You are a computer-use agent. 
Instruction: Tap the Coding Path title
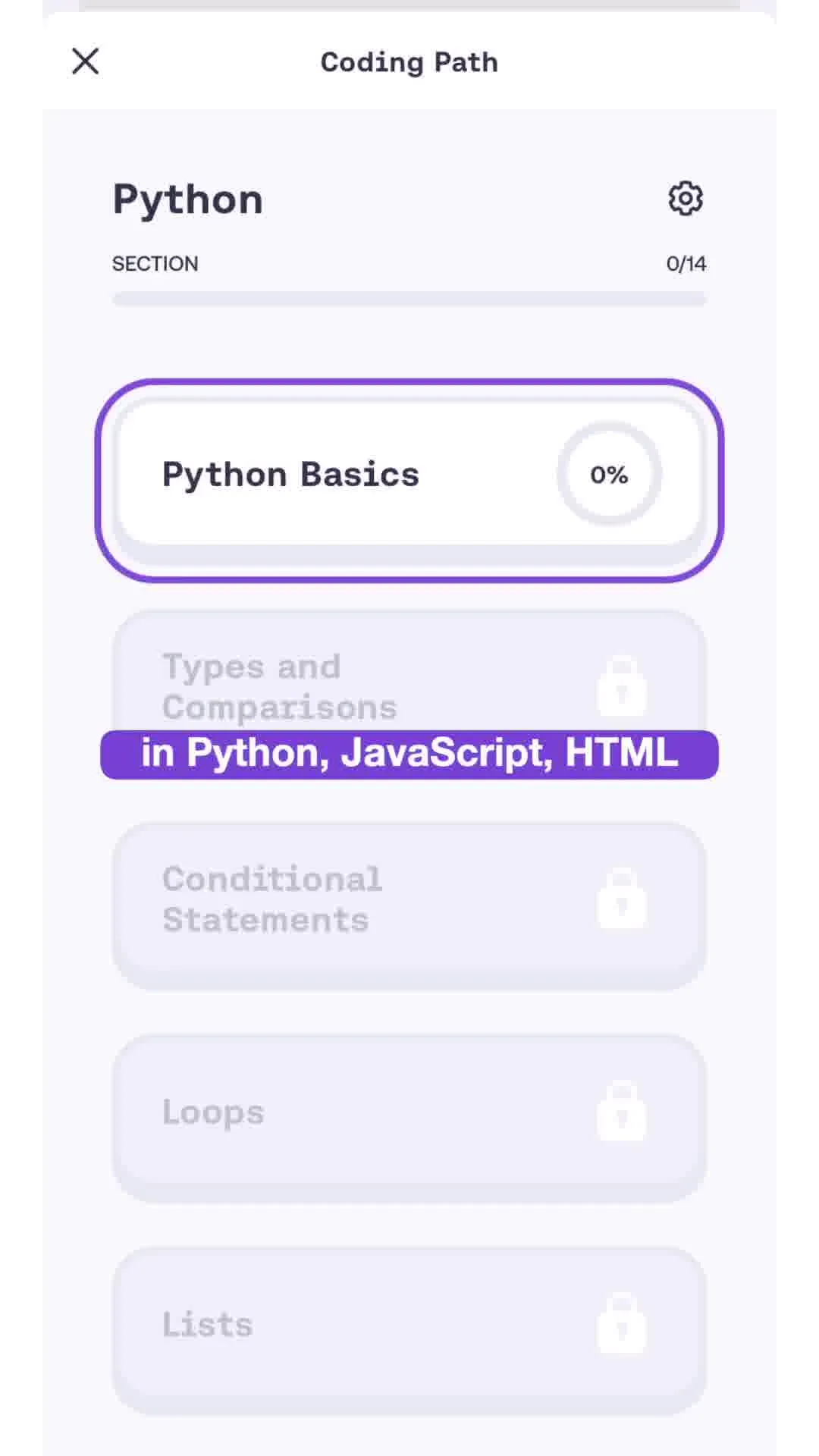point(409,62)
